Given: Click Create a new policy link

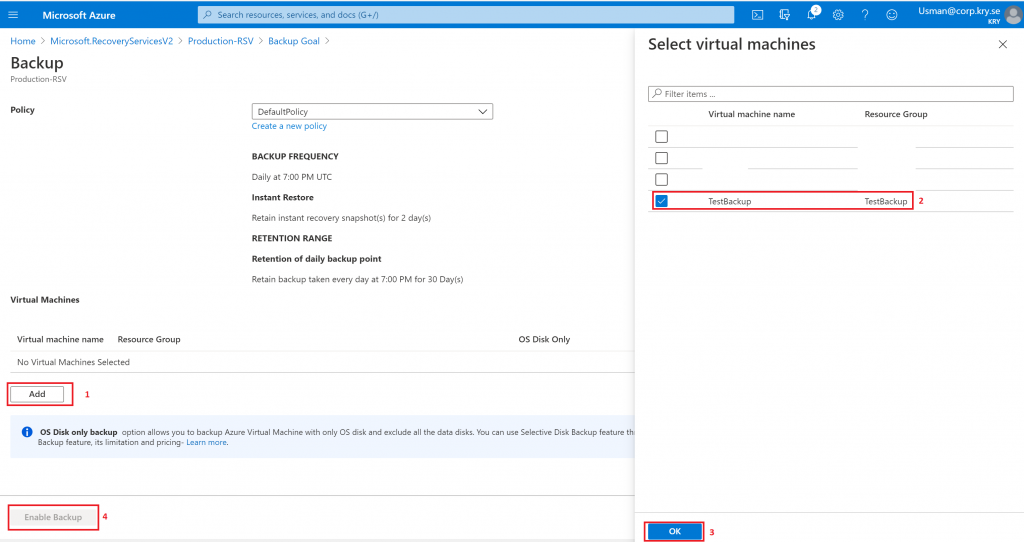Looking at the screenshot, I should 289,126.
